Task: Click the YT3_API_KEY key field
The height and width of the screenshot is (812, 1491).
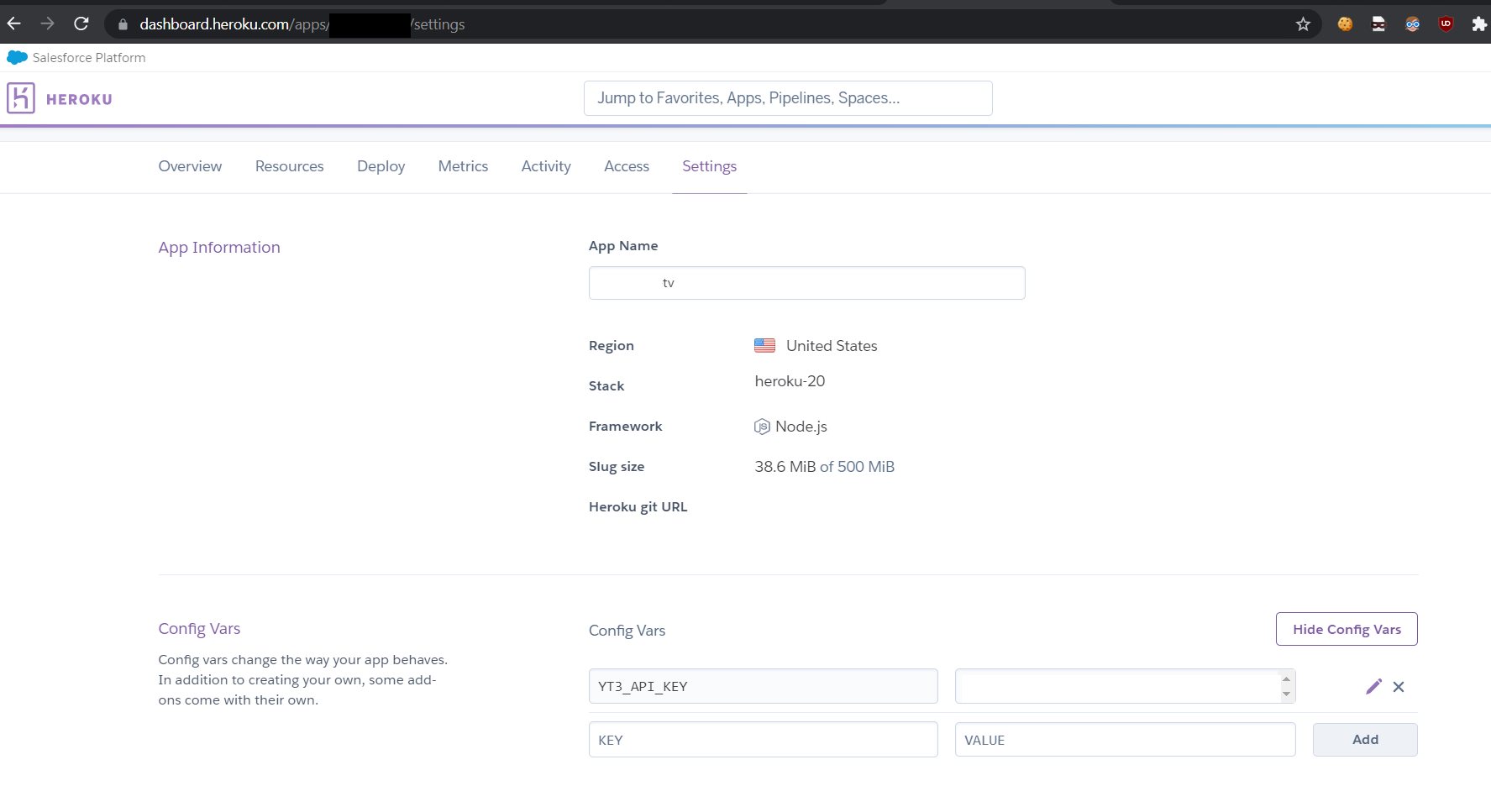Action: (x=763, y=686)
